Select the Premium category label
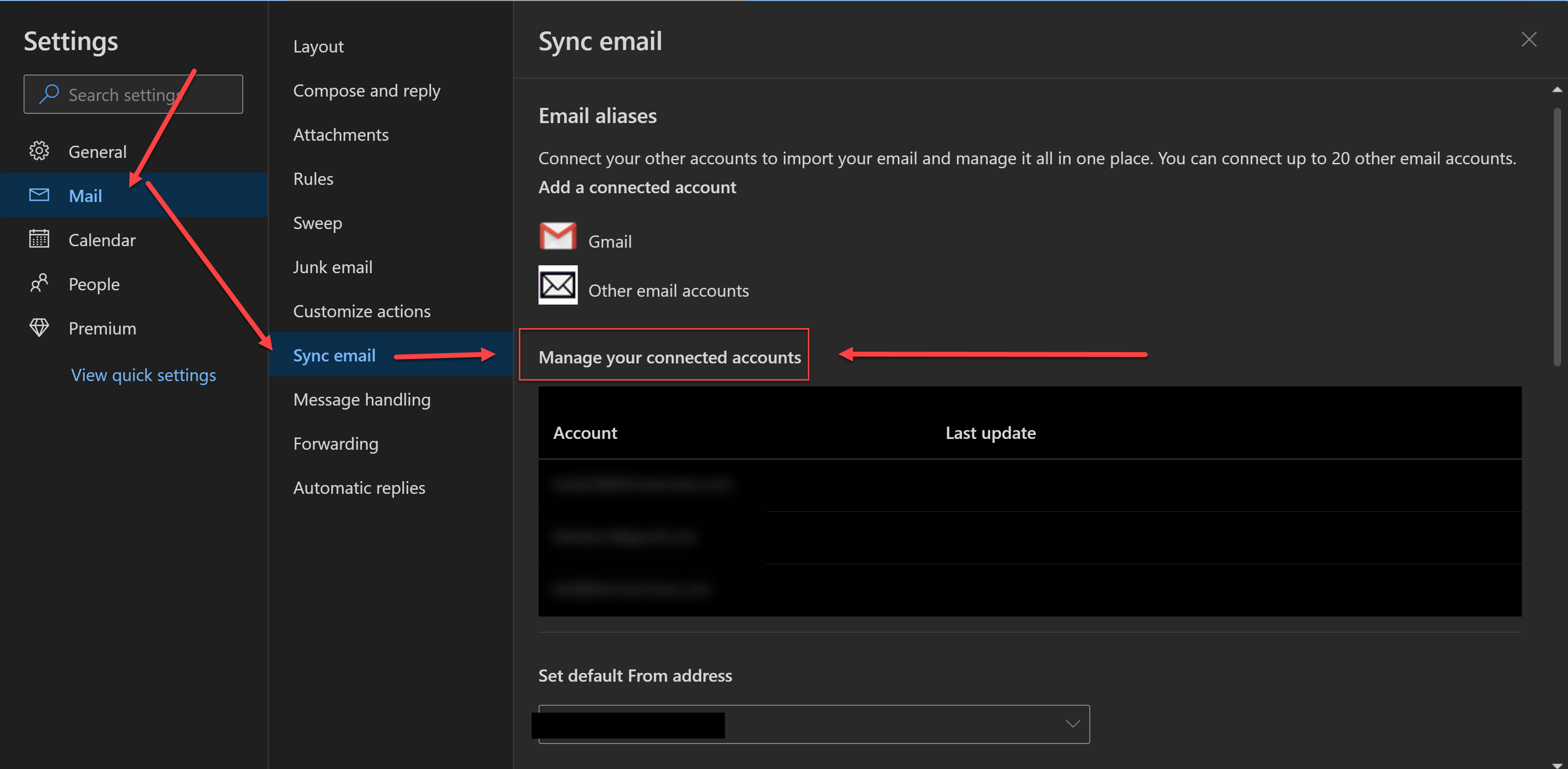The height and width of the screenshot is (769, 1568). pos(102,328)
